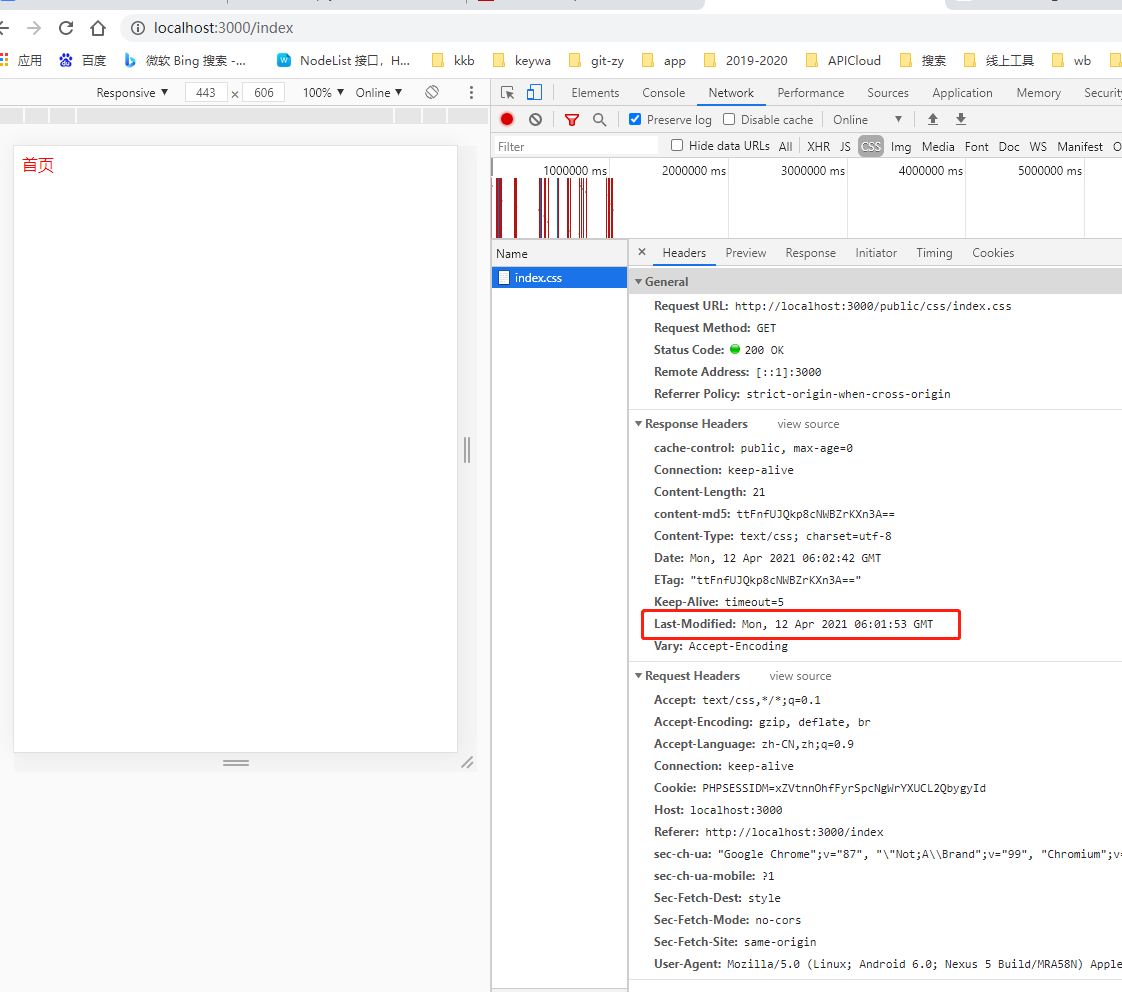Stop recording the network log
The width and height of the screenshot is (1122, 992).
(507, 120)
